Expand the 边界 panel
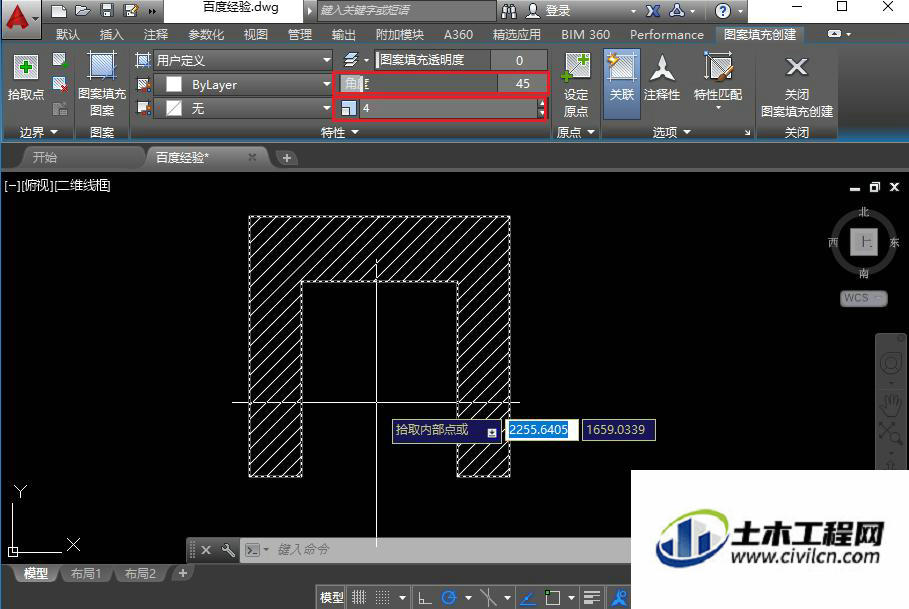Viewport: 909px width, 609px height. [38, 133]
